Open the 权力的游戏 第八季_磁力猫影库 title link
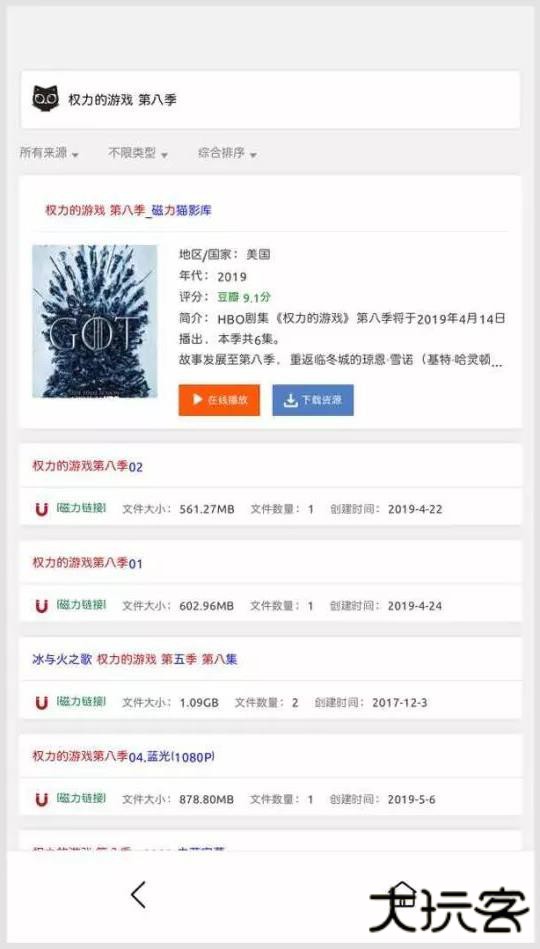This screenshot has width=540, height=949. (128, 211)
